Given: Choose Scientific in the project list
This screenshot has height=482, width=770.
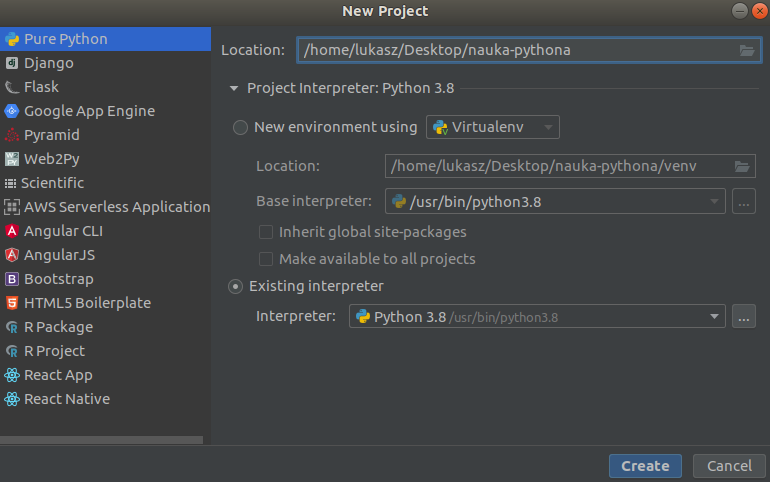Looking at the screenshot, I should click(54, 183).
